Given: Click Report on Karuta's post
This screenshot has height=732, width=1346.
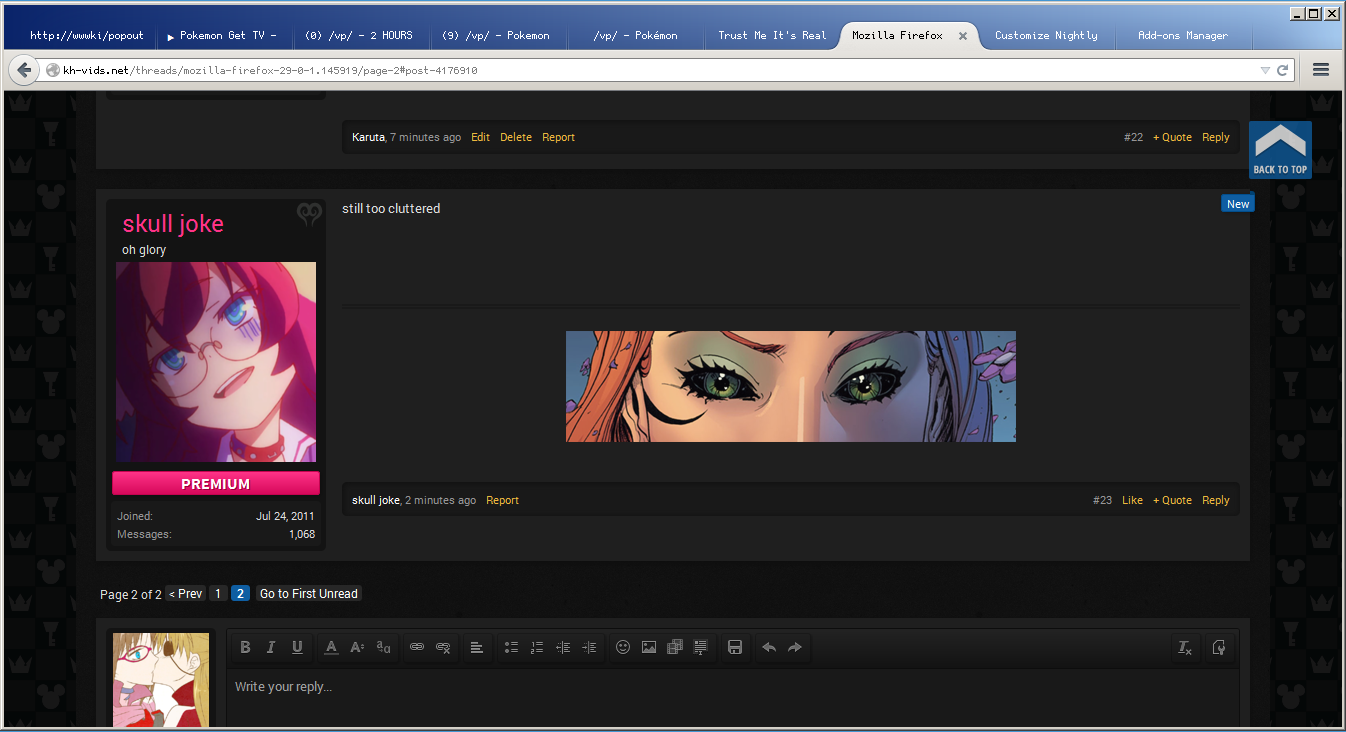Looking at the screenshot, I should click(x=558, y=137).
